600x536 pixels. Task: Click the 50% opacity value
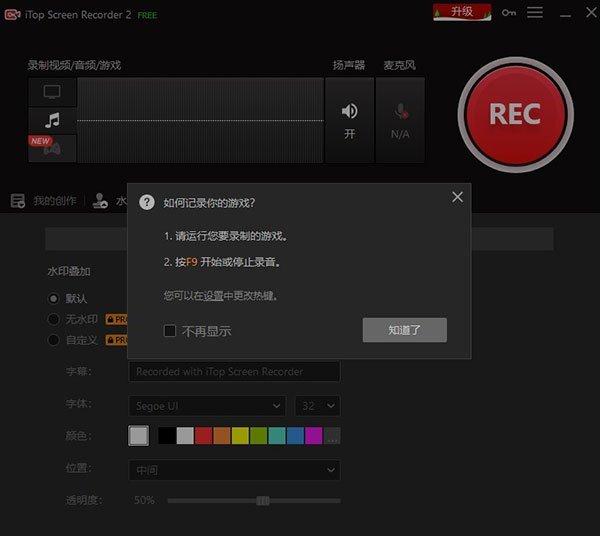144,500
